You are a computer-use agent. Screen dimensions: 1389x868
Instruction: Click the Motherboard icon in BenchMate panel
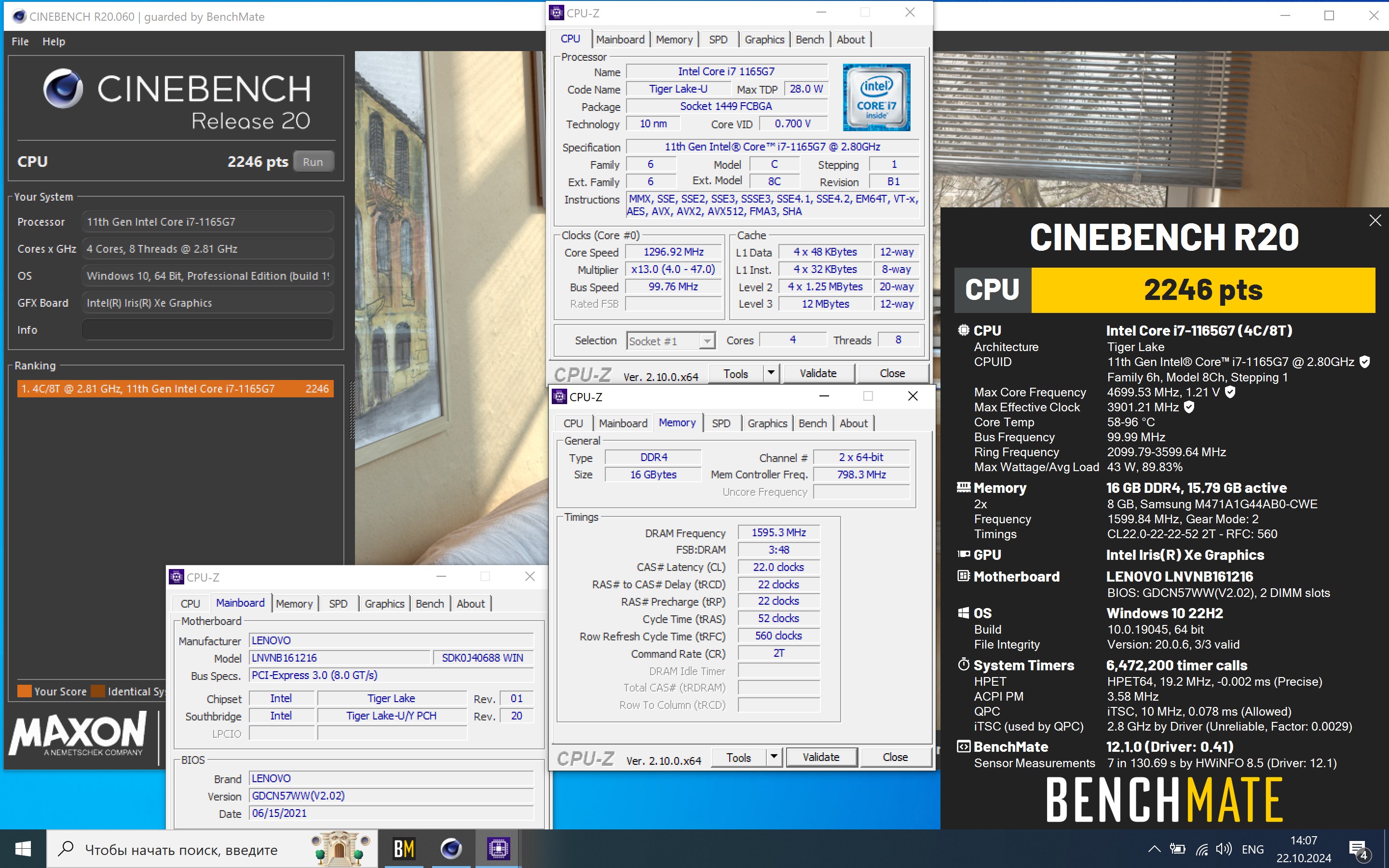pyautogui.click(x=964, y=576)
